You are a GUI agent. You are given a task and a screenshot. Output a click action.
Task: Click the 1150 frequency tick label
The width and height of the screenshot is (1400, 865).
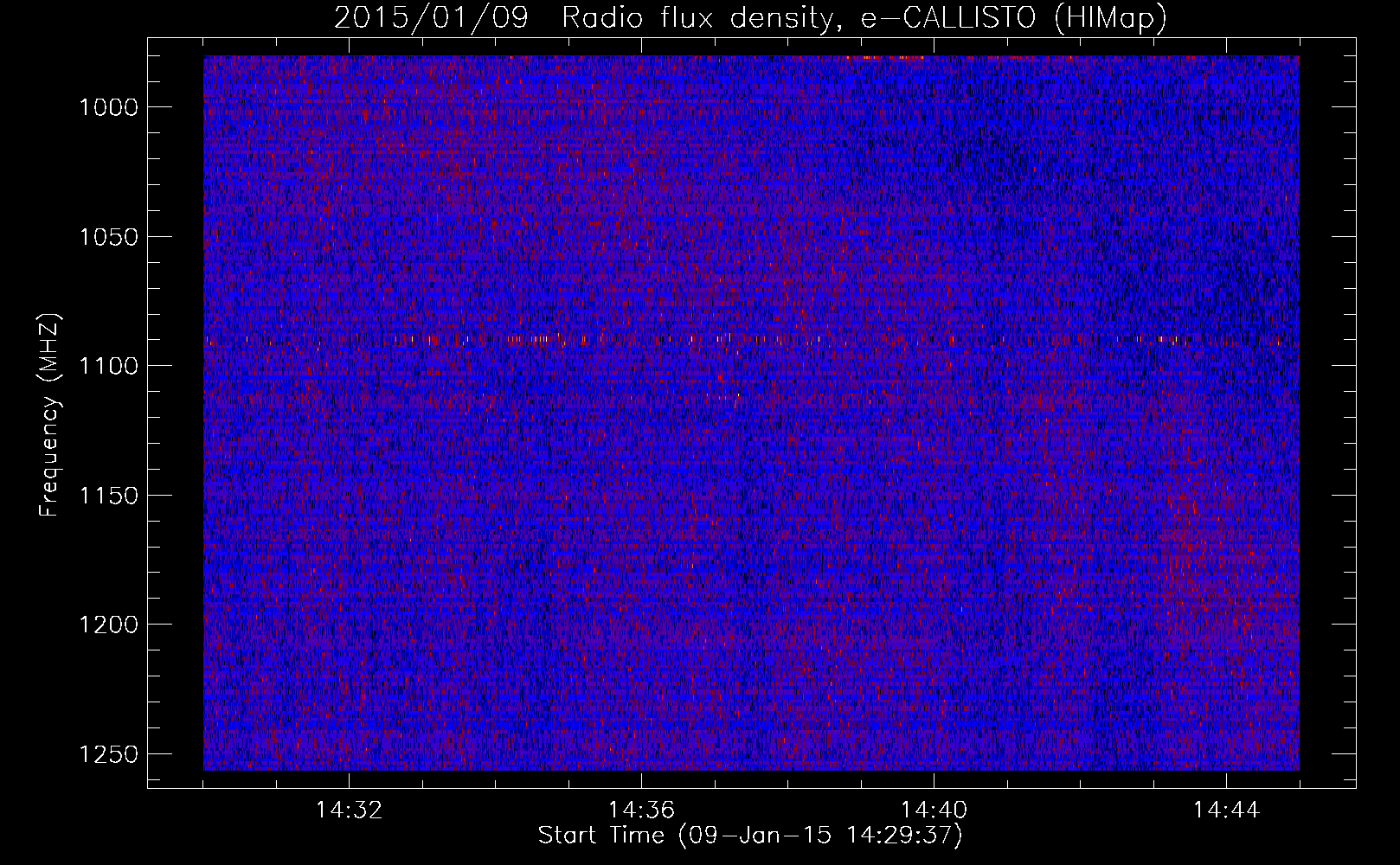click(108, 496)
